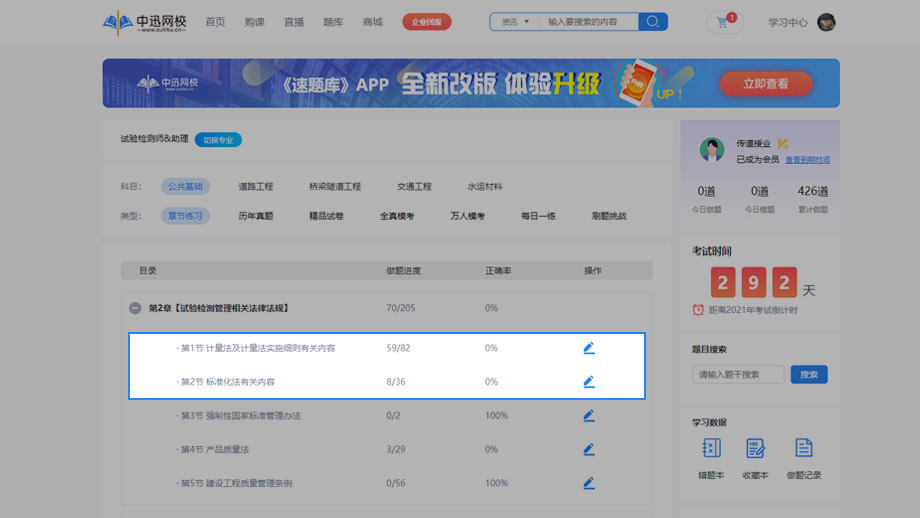Click the edit pencil for 第1节 计量法

point(589,348)
